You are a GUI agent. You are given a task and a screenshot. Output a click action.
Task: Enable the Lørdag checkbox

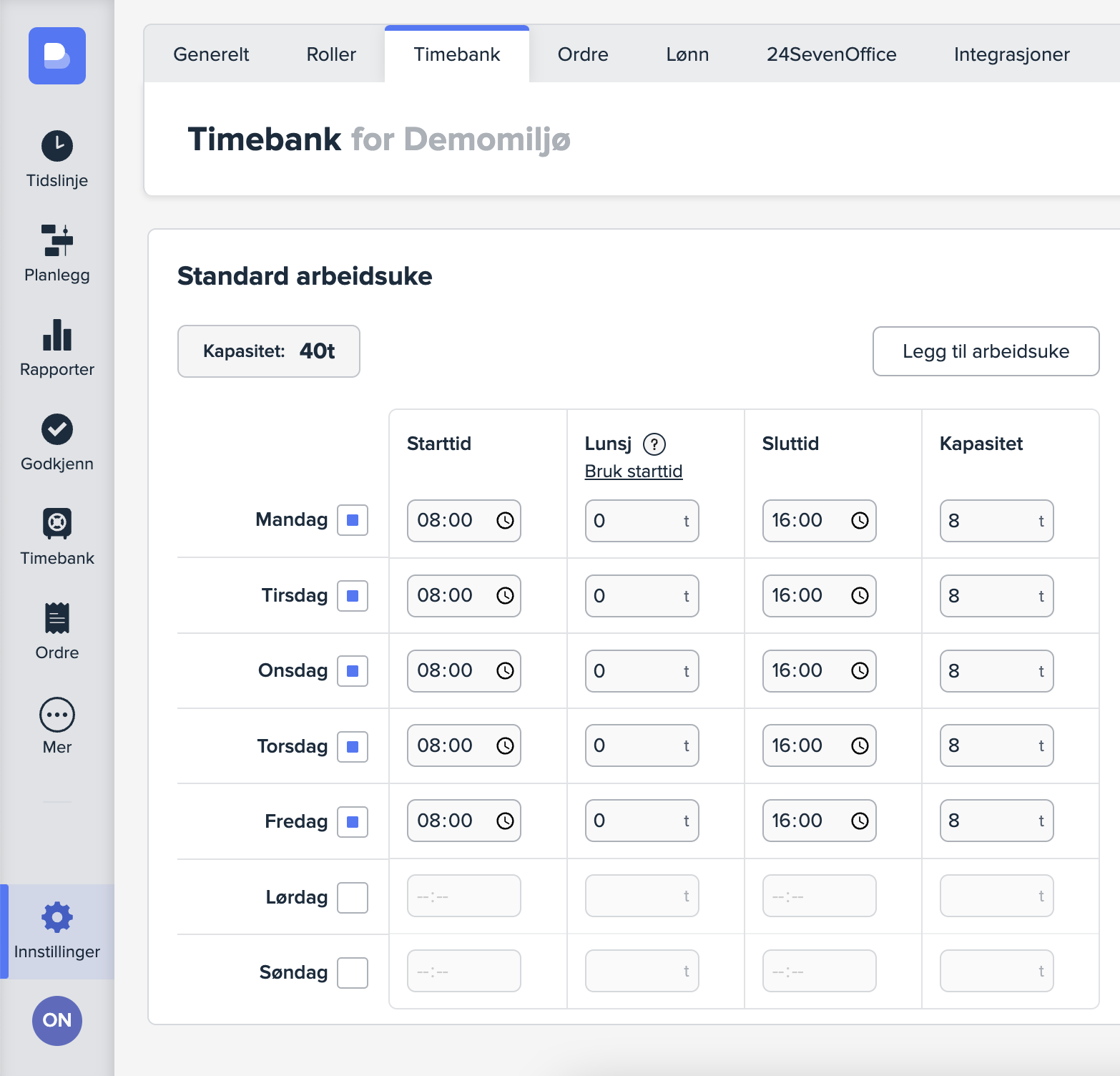point(353,897)
